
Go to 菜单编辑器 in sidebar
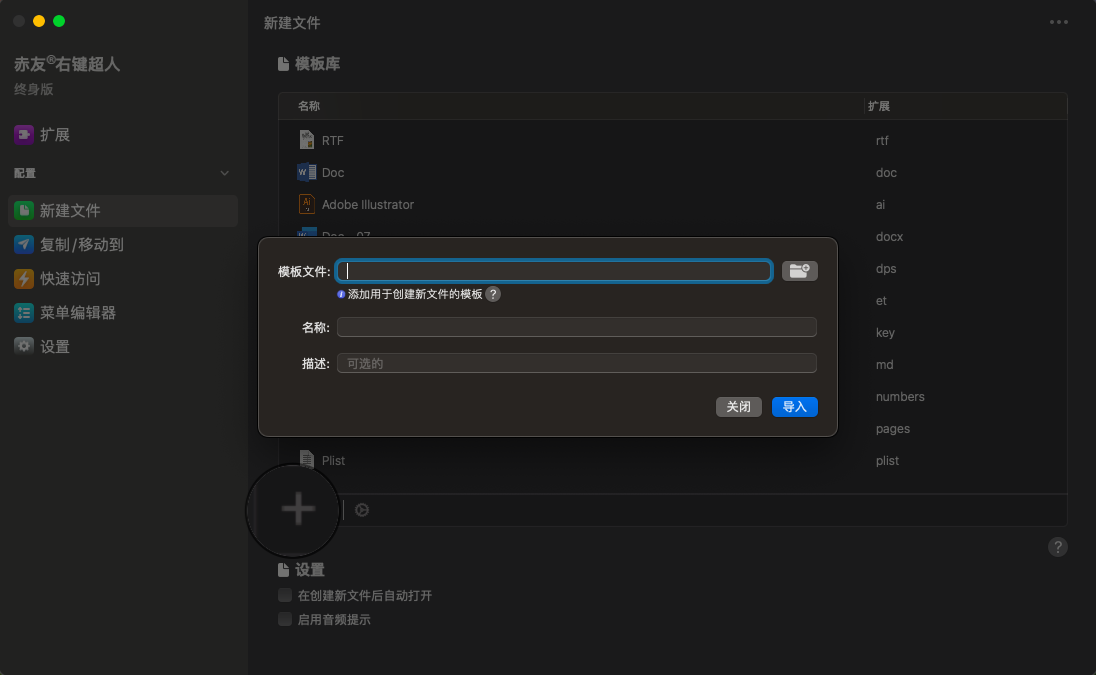[77, 313]
